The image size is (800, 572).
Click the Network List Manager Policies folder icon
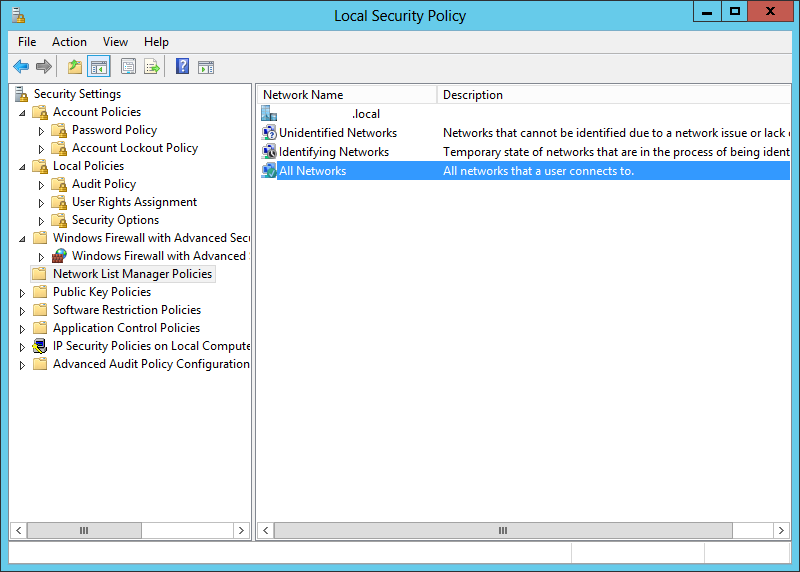40,274
